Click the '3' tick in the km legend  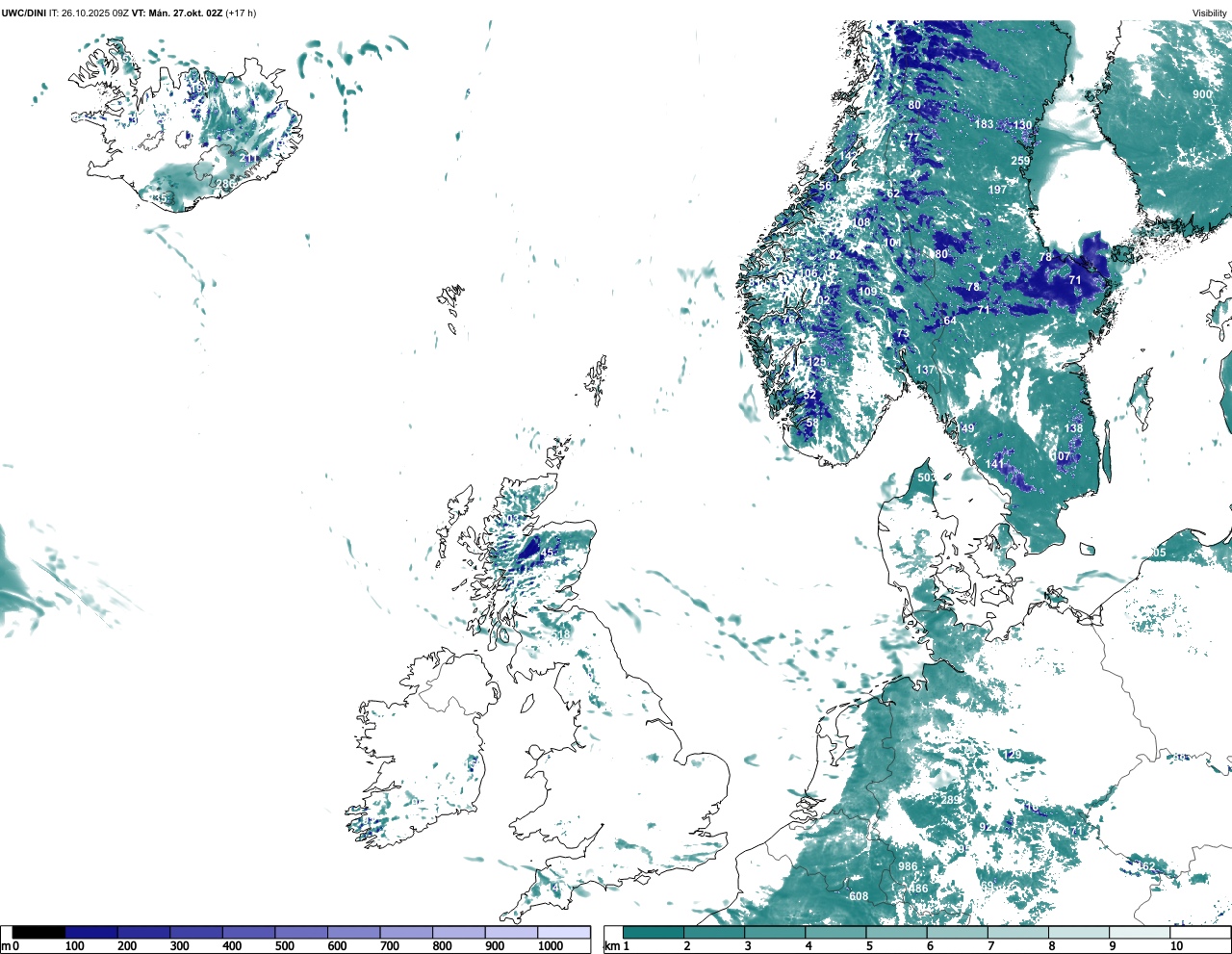[x=747, y=946]
